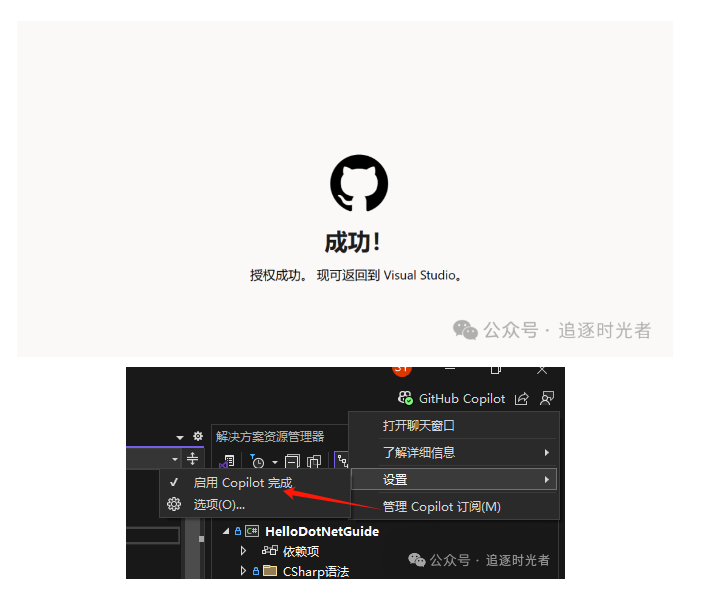Image resolution: width=703 pixels, height=598 pixels.
Task: Select the HelloDotNetGuide project
Action: (x=322, y=532)
